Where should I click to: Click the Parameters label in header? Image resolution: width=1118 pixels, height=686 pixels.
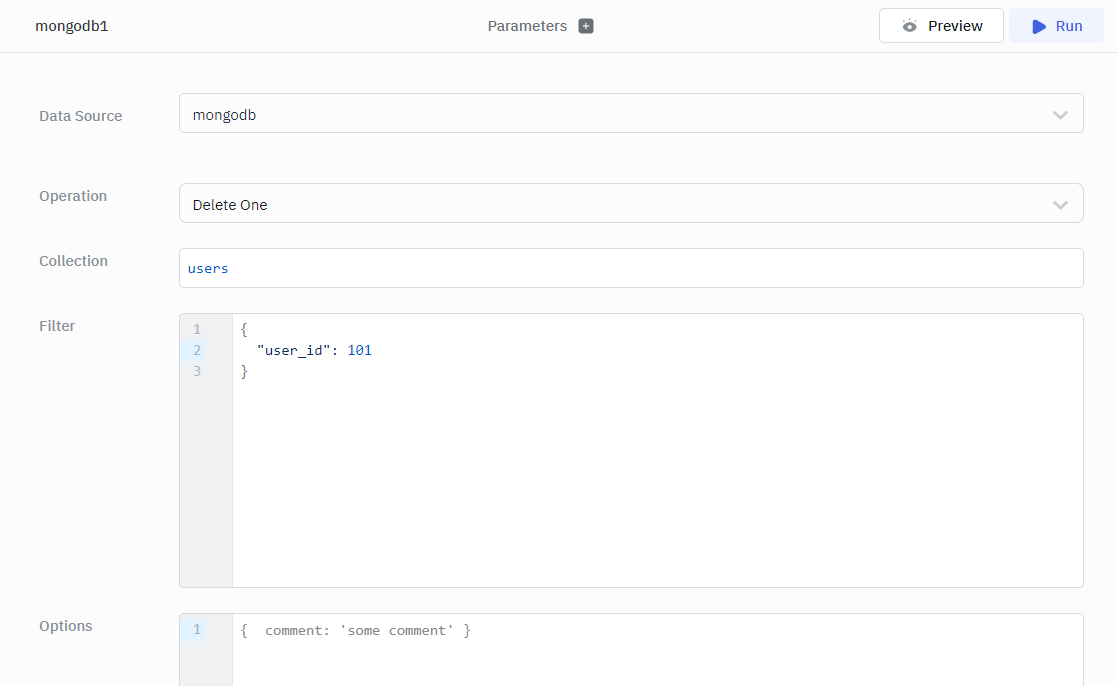(x=527, y=26)
